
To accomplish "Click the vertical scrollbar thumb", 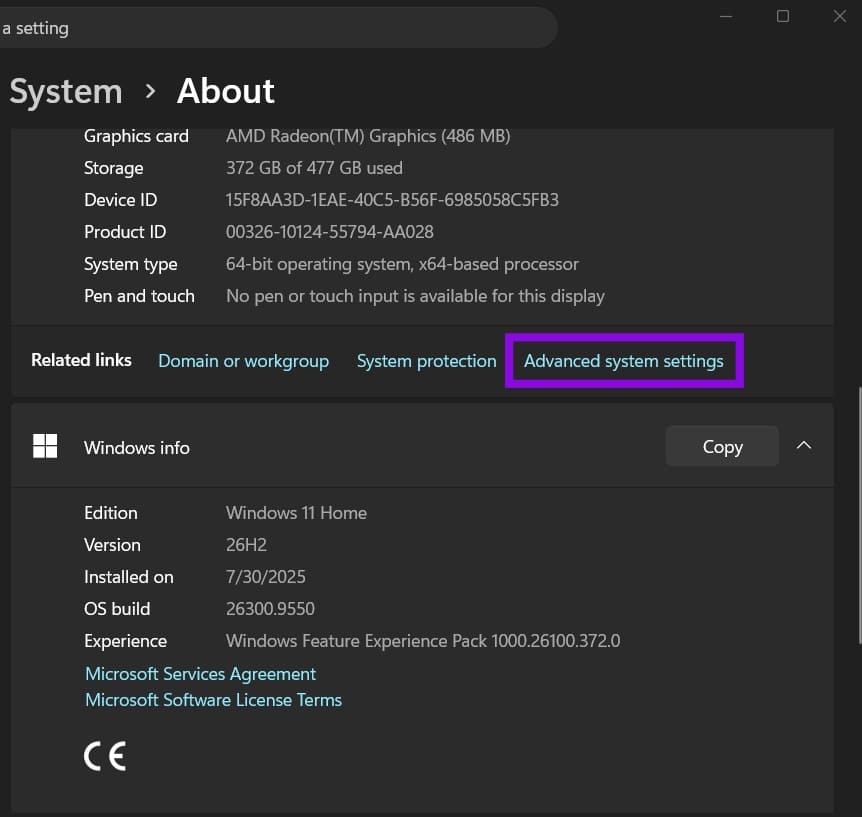I will click(x=859, y=515).
